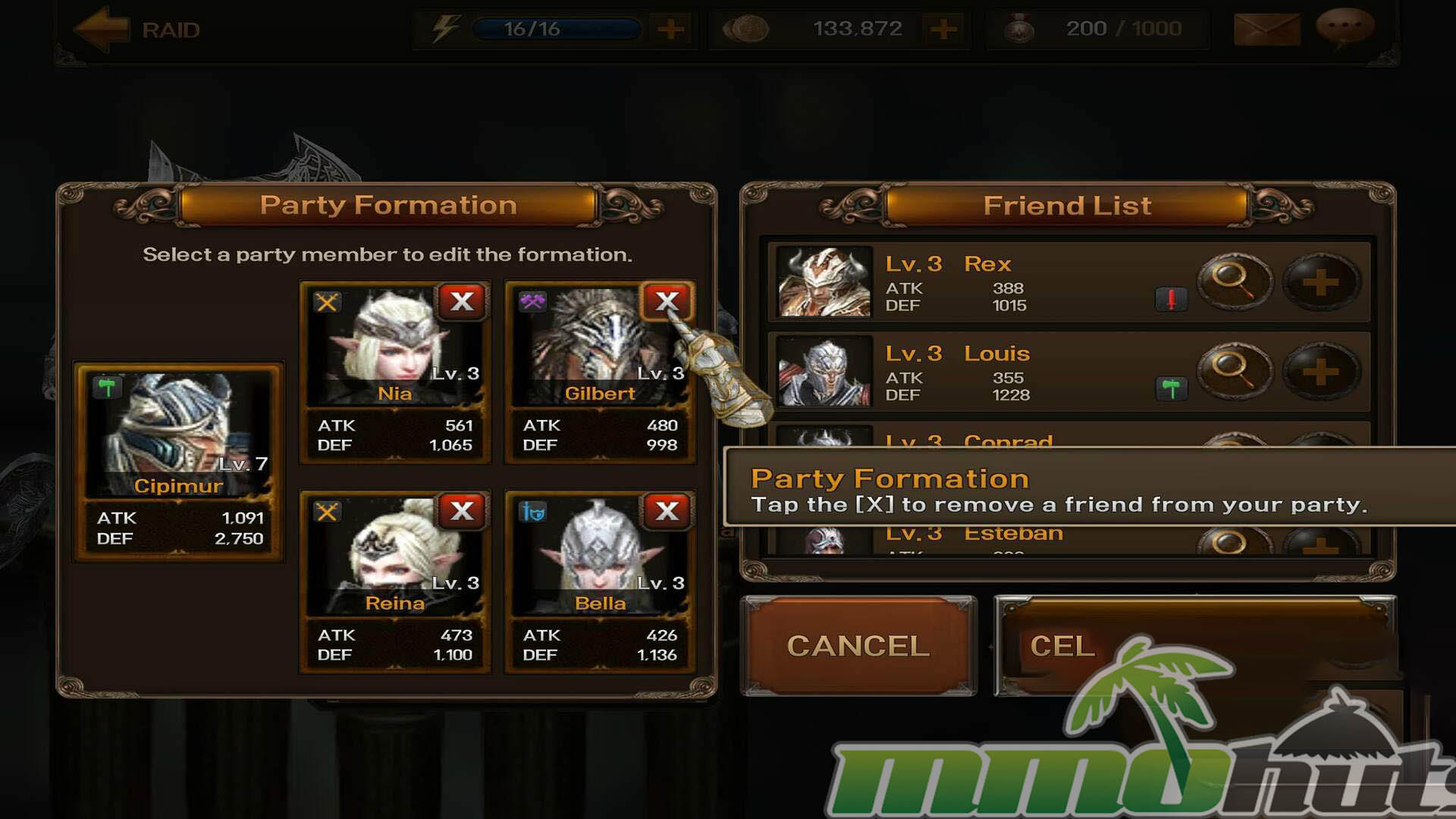Click the energy bar showing 16/16
This screenshot has width=1456, height=819.
556,30
